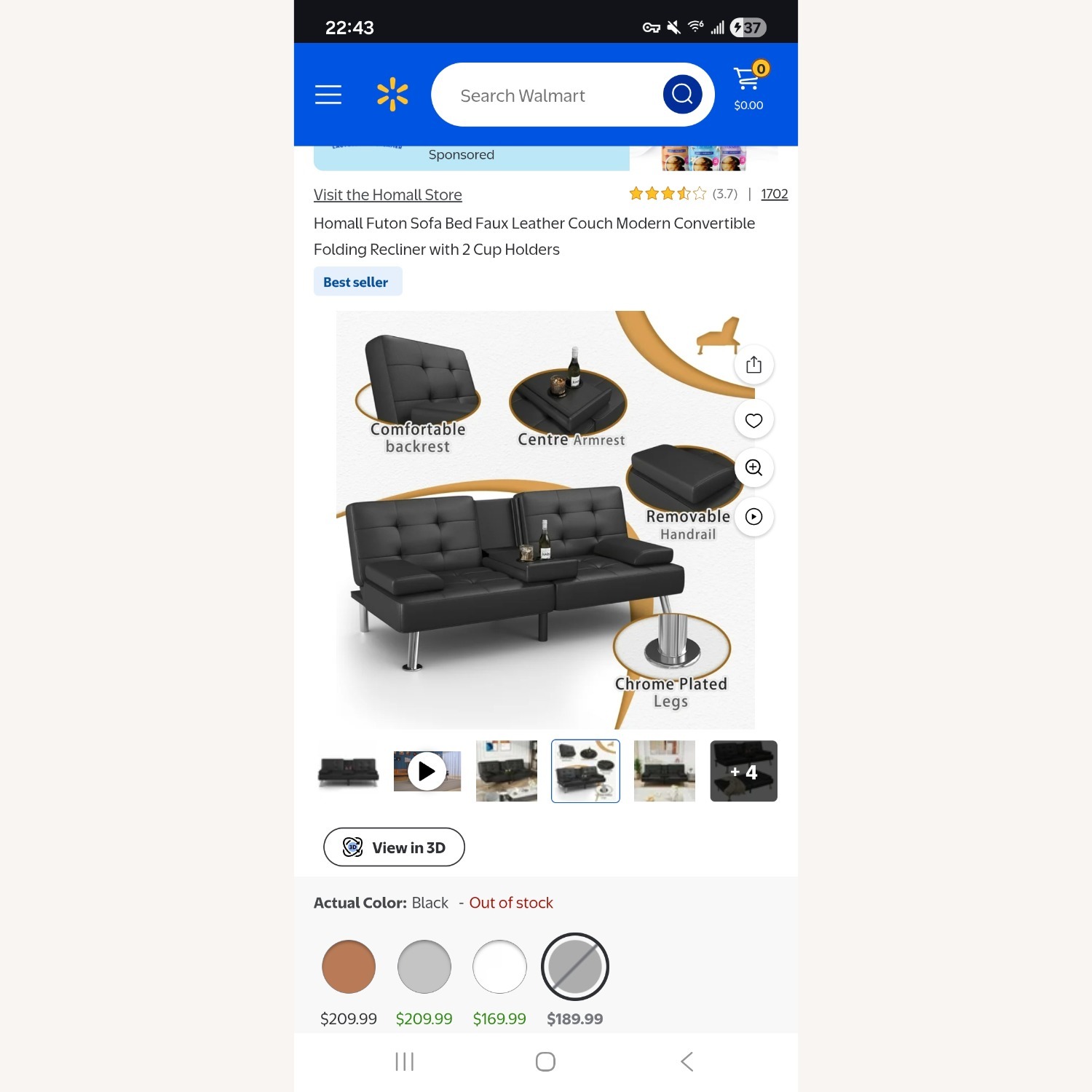Viewport: 1092px width, 1092px height.
Task: Choose the gray color option at $209.99
Action: [424, 967]
